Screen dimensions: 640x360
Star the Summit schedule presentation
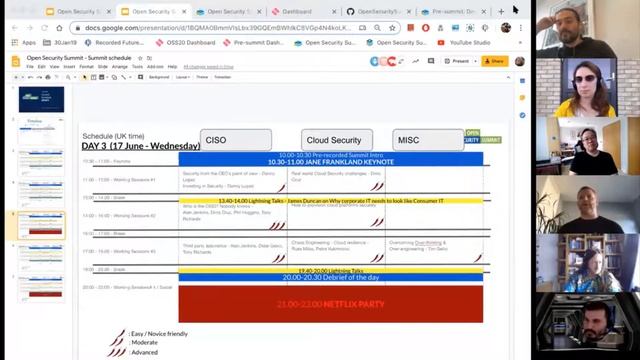(x=140, y=58)
